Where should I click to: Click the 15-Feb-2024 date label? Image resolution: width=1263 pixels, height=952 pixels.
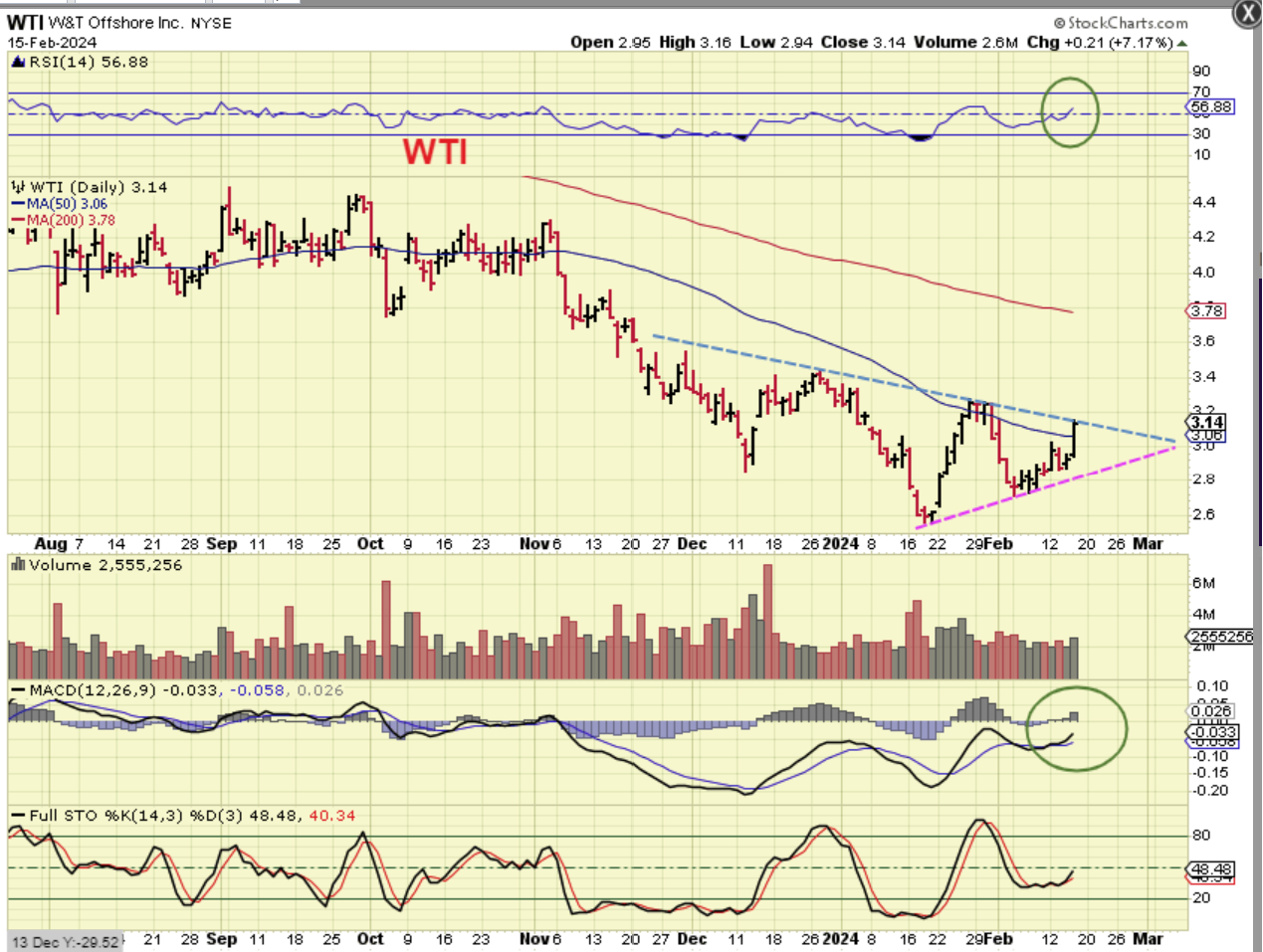point(52,43)
